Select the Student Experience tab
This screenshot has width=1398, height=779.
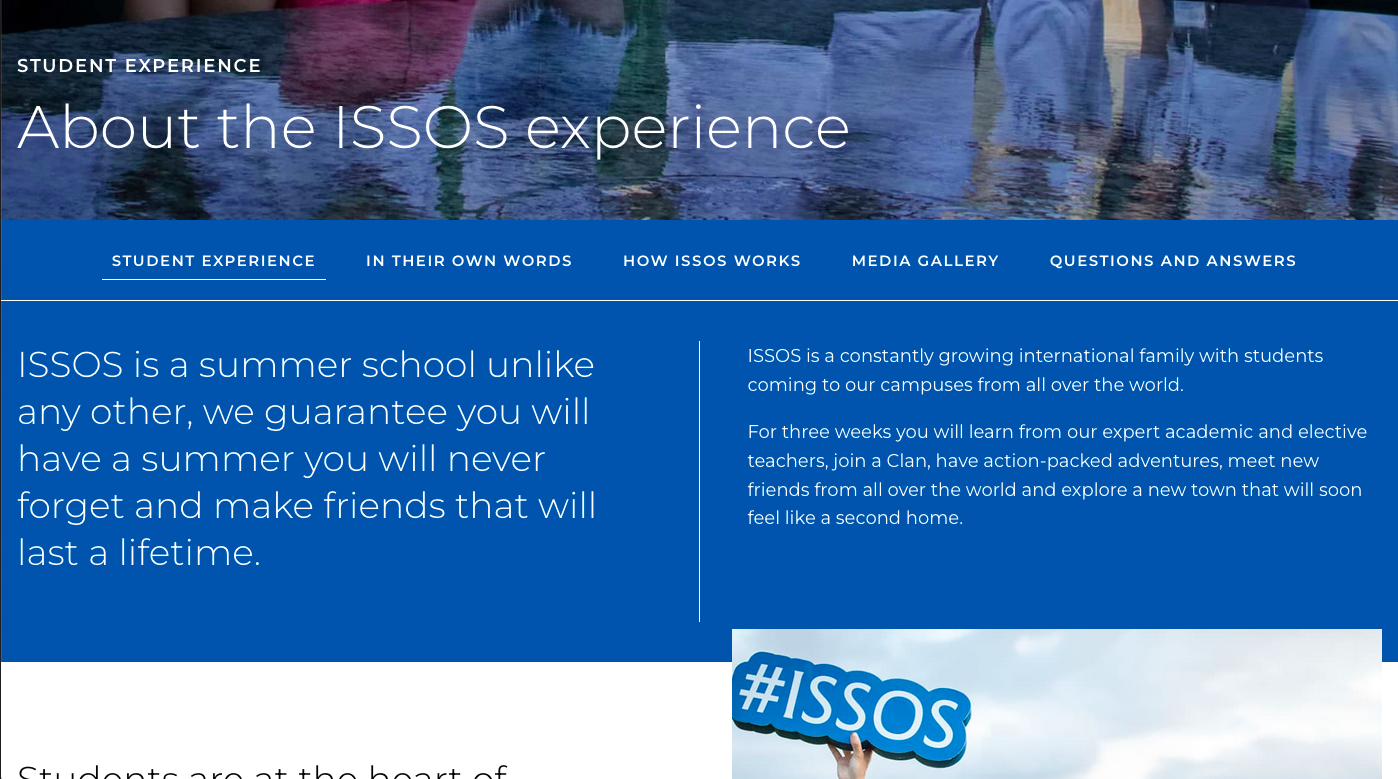[214, 261]
